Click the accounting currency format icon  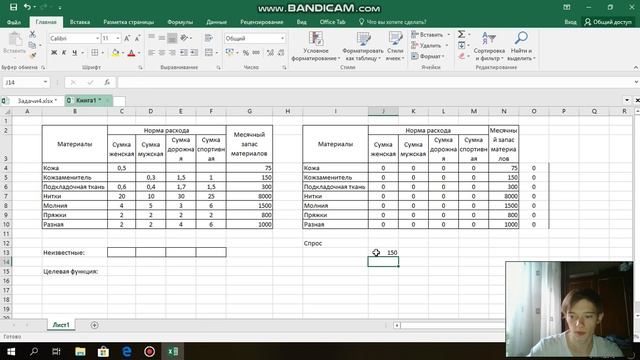(229, 53)
